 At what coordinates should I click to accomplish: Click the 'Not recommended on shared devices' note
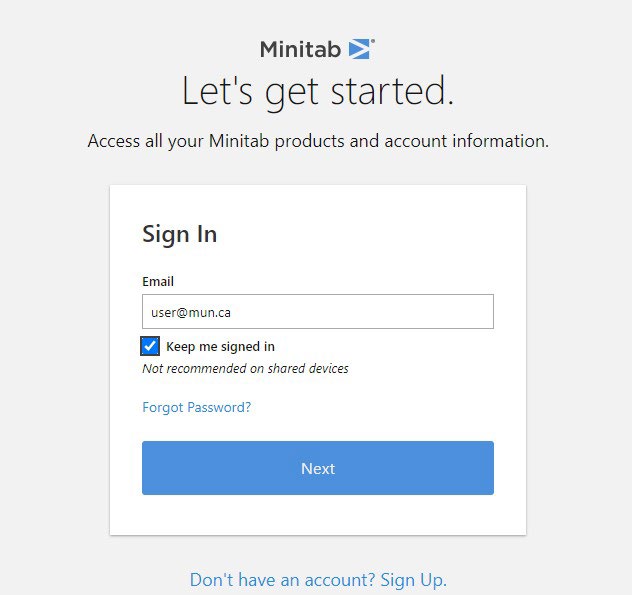click(x=245, y=368)
